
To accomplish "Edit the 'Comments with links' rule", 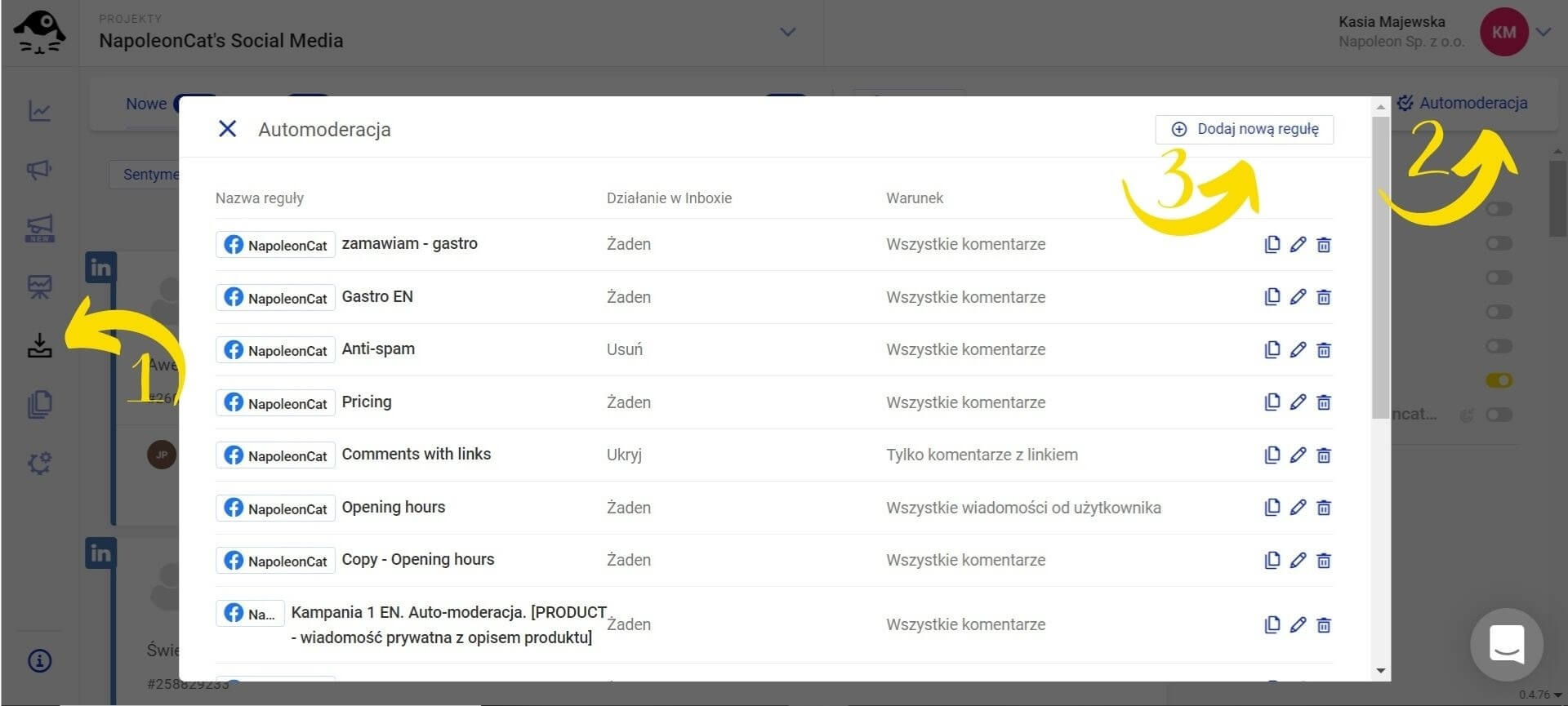I will [x=1298, y=455].
